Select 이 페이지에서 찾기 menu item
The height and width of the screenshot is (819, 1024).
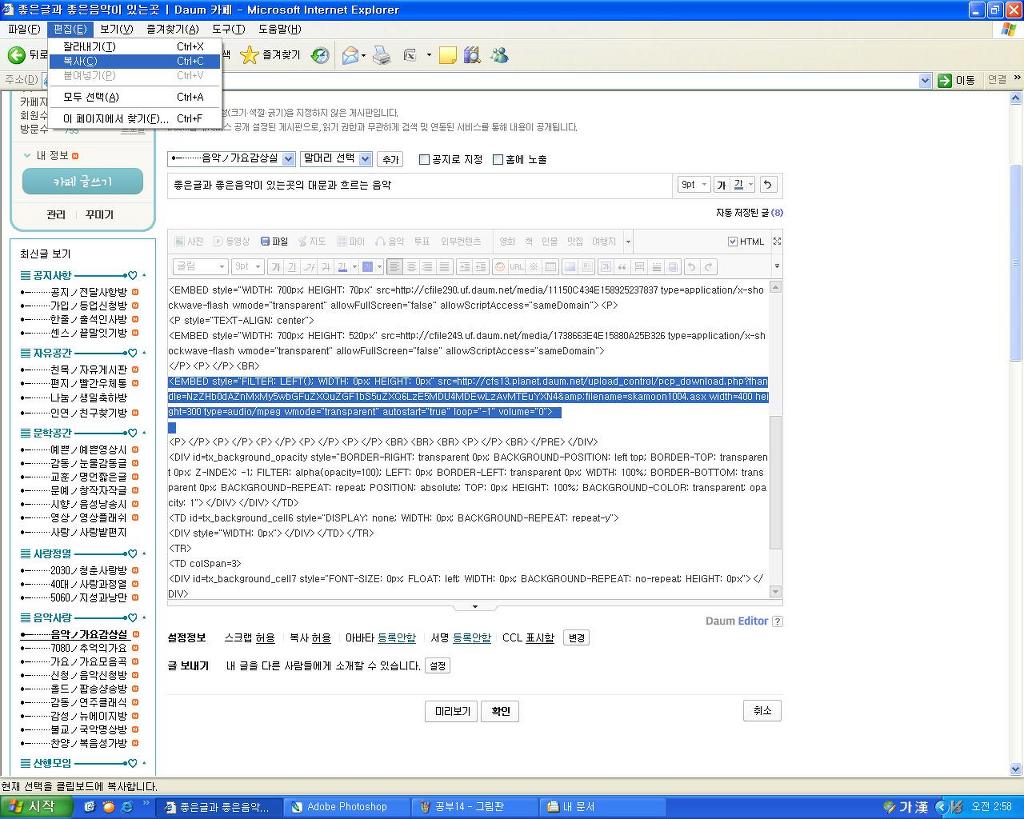[135, 118]
